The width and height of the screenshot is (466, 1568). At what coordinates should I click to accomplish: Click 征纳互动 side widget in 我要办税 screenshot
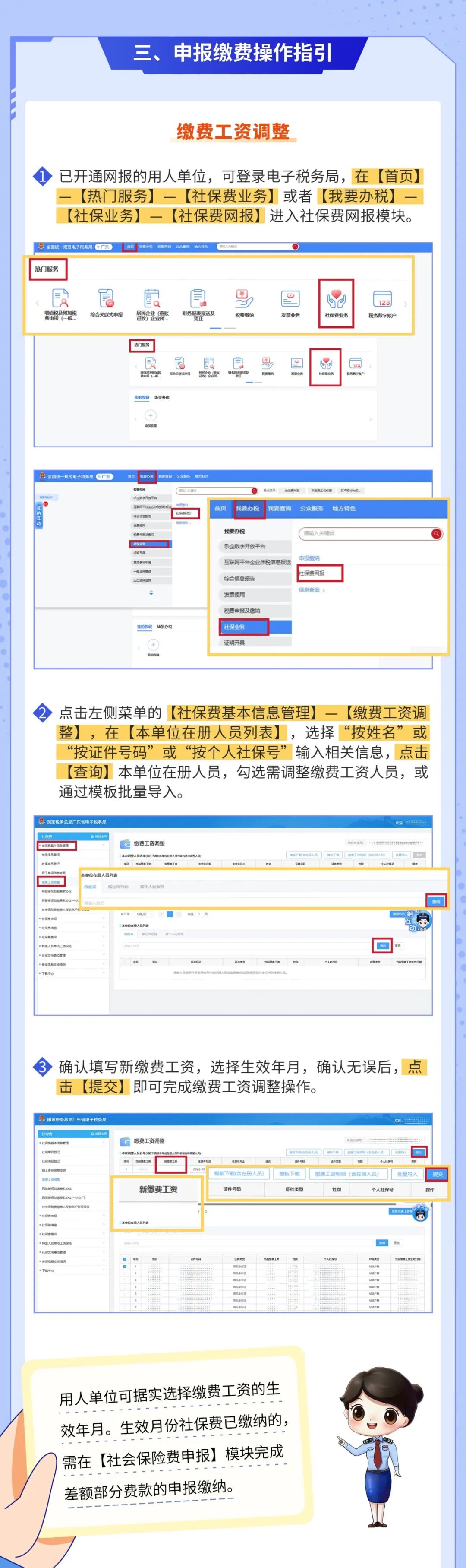(x=40, y=515)
